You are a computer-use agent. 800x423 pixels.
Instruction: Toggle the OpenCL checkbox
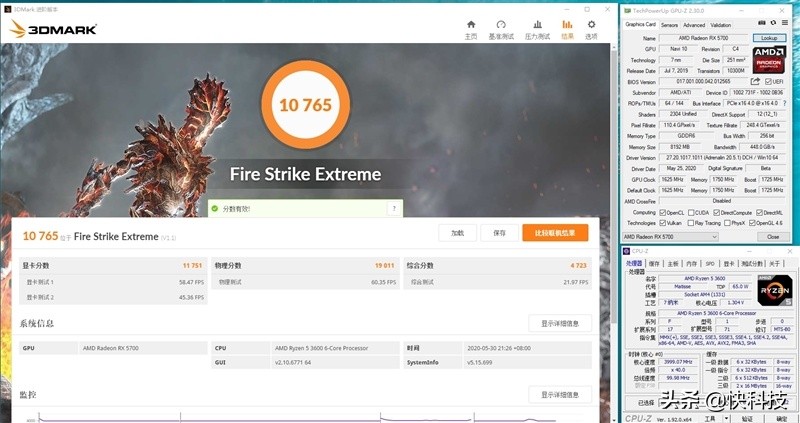pyautogui.click(x=662, y=212)
